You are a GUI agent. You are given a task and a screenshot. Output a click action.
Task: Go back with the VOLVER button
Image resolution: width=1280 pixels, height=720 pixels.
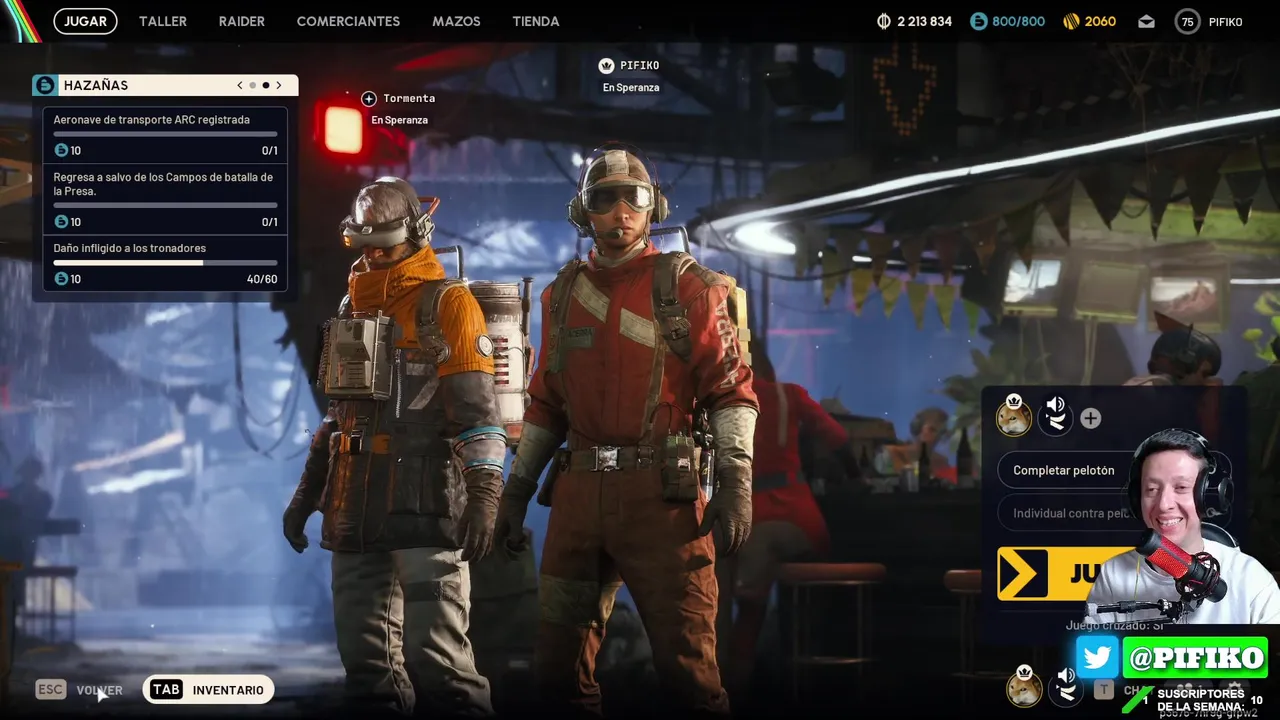pyautogui.click(x=100, y=690)
